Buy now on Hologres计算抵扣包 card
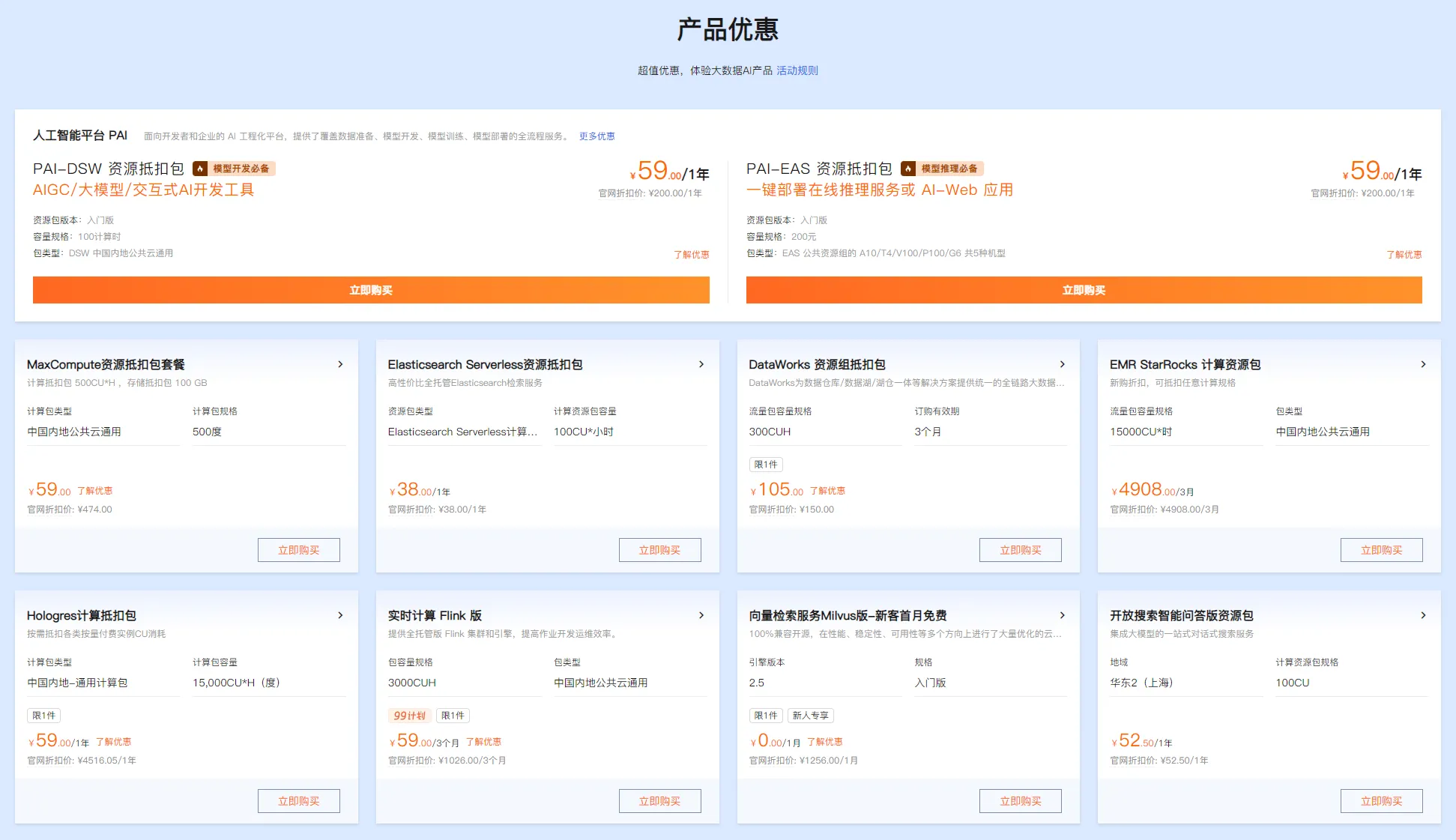1456x840 pixels. click(x=299, y=801)
